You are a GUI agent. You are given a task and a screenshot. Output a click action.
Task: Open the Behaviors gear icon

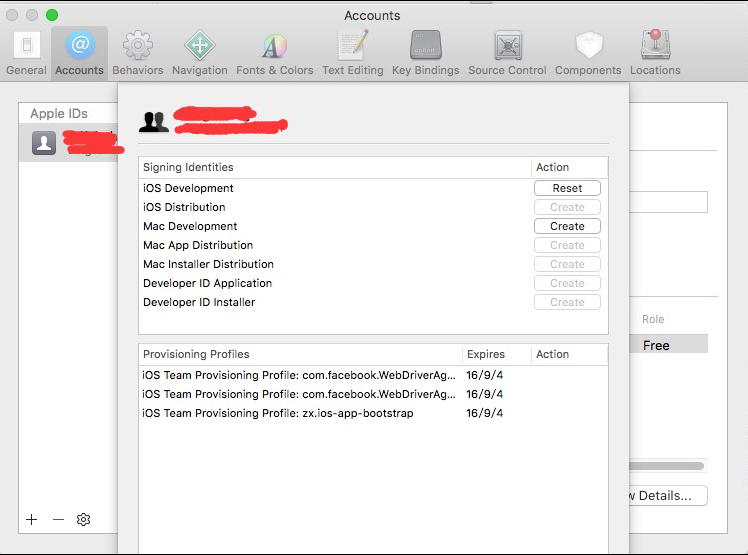[137, 53]
